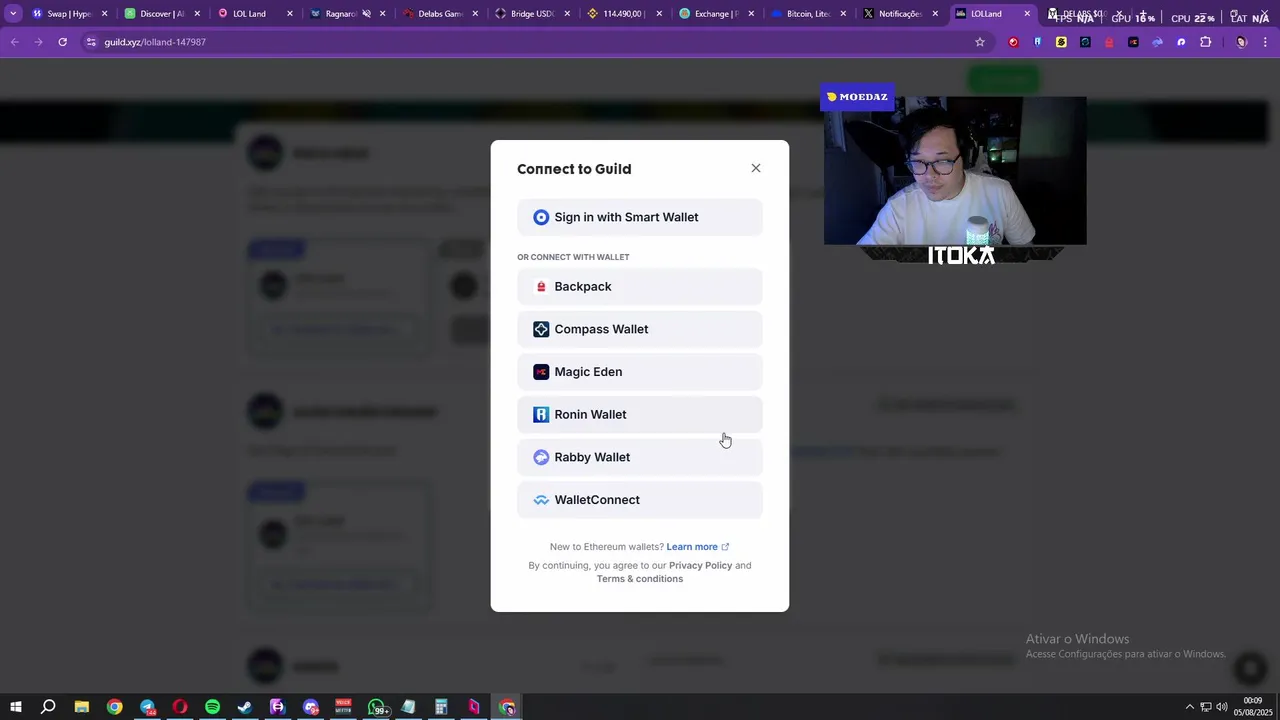Select Magic Eden wallet
1280x720 pixels.
[640, 372]
